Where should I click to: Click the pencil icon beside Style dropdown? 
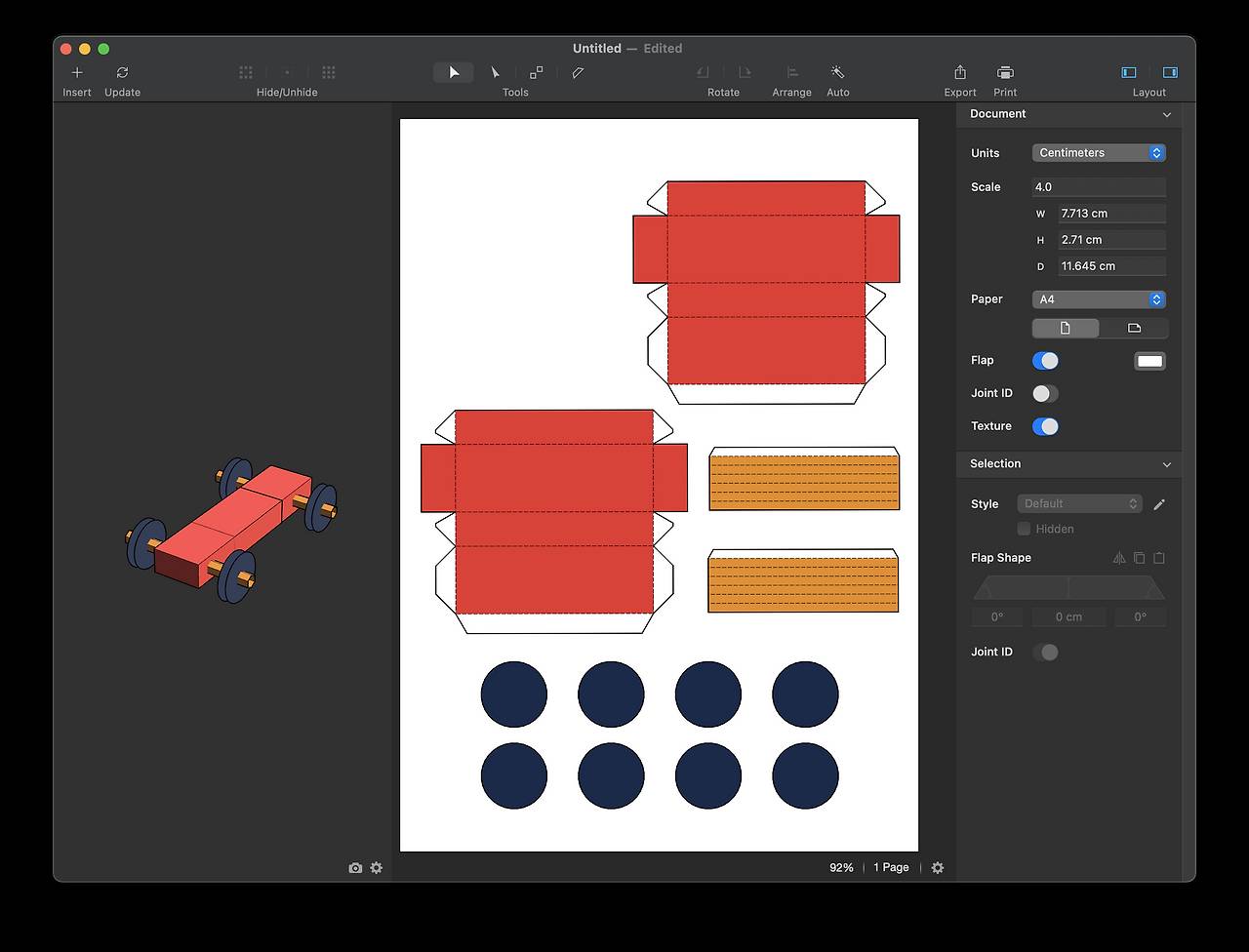click(1159, 504)
